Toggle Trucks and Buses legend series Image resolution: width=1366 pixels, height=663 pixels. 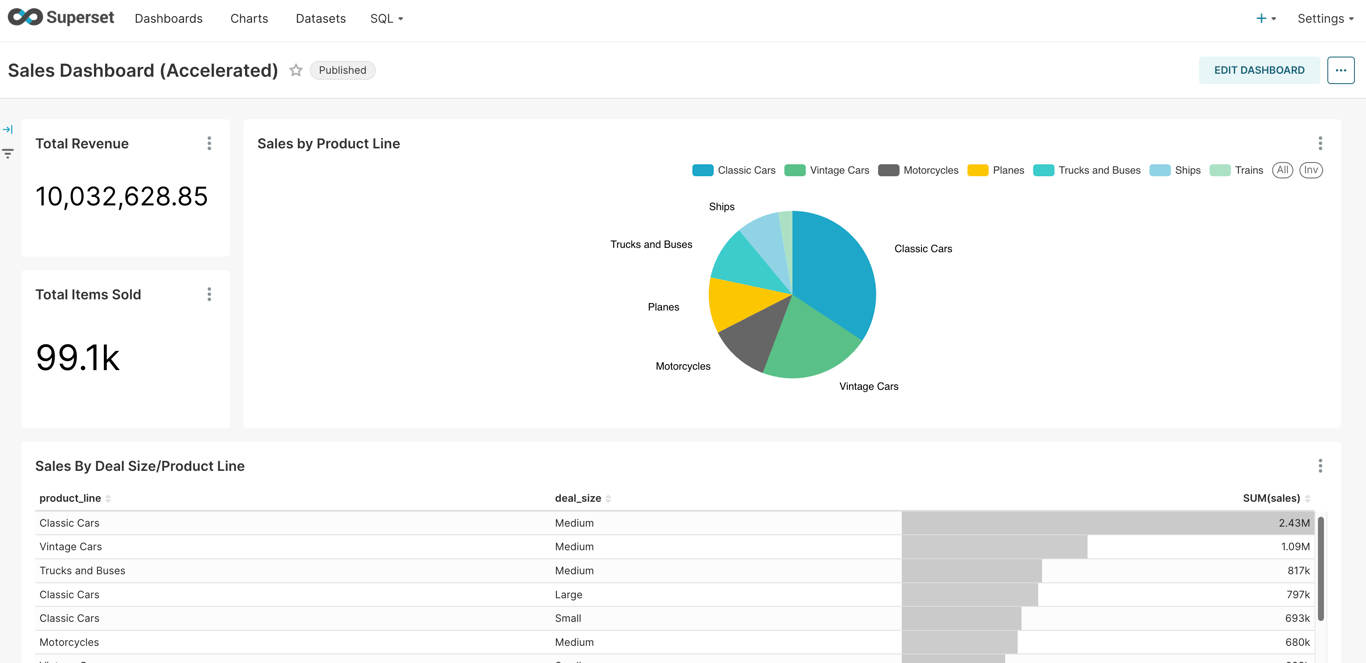(x=1087, y=170)
